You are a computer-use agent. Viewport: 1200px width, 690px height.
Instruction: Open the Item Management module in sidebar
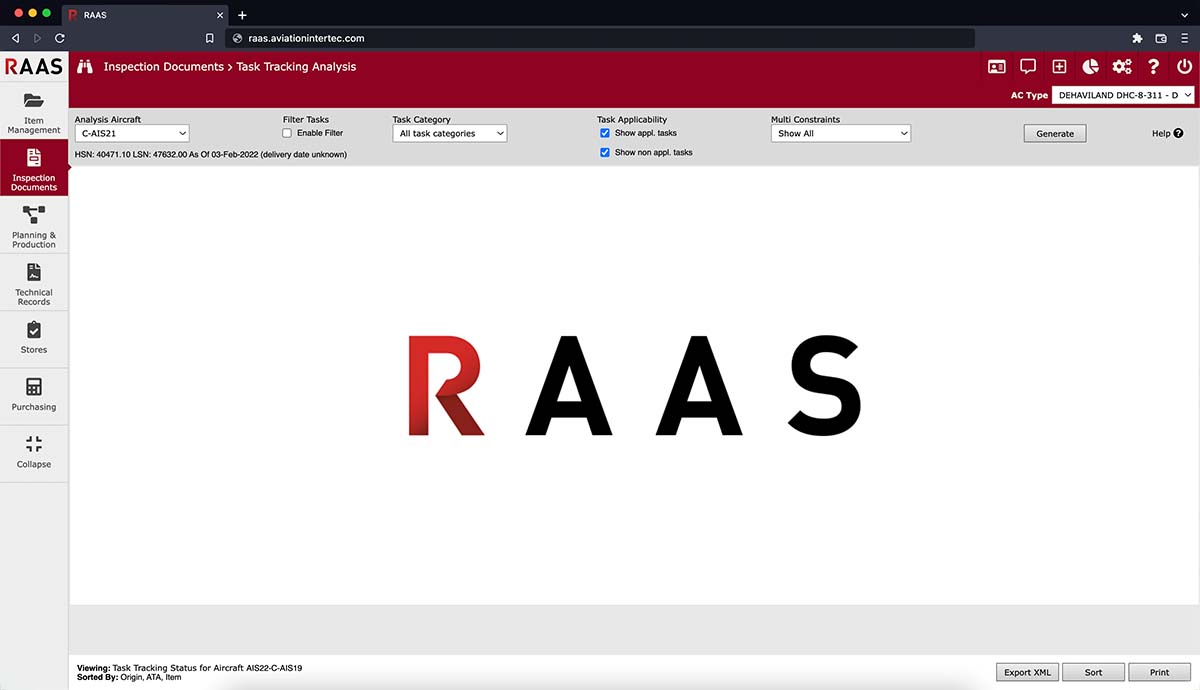[x=34, y=111]
